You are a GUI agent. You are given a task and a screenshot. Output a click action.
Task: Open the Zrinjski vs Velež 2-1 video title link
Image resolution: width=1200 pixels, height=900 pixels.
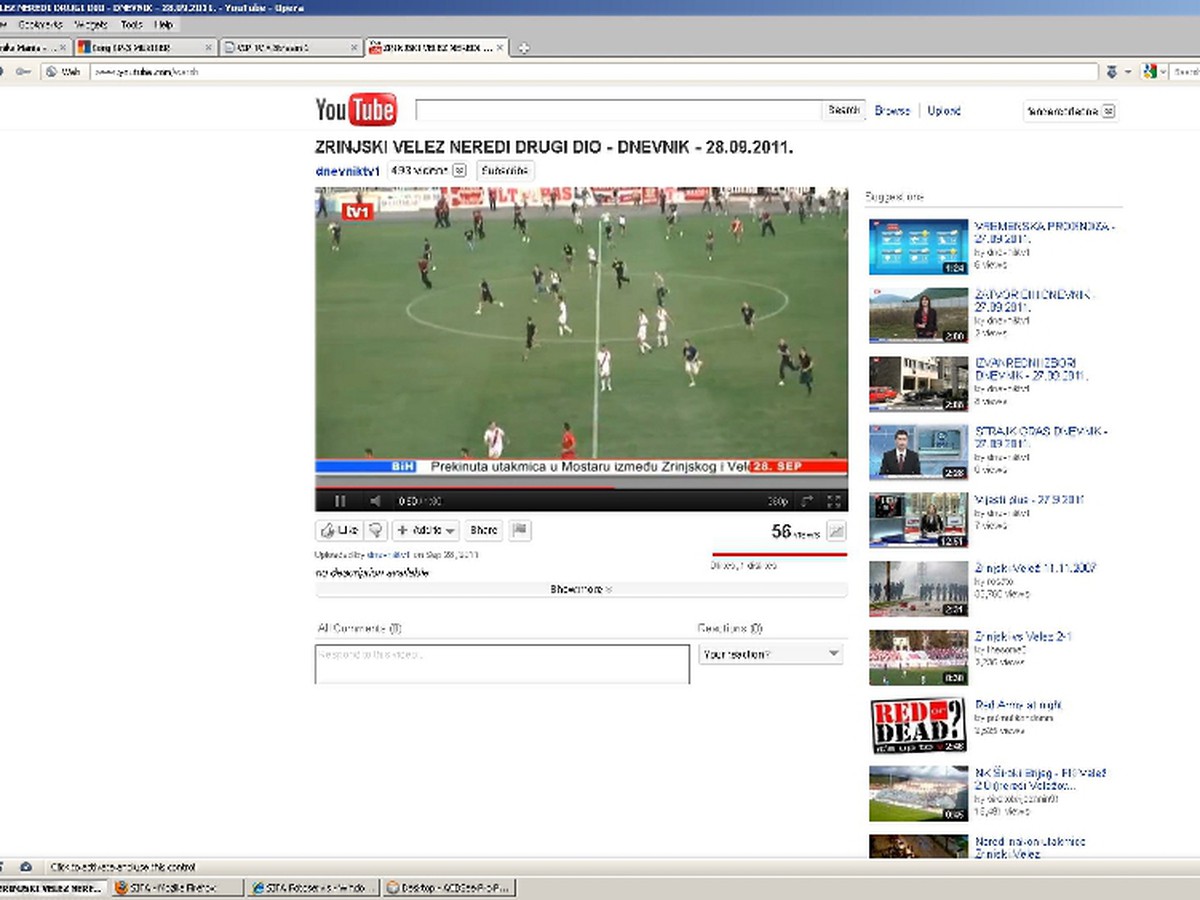tap(1023, 636)
